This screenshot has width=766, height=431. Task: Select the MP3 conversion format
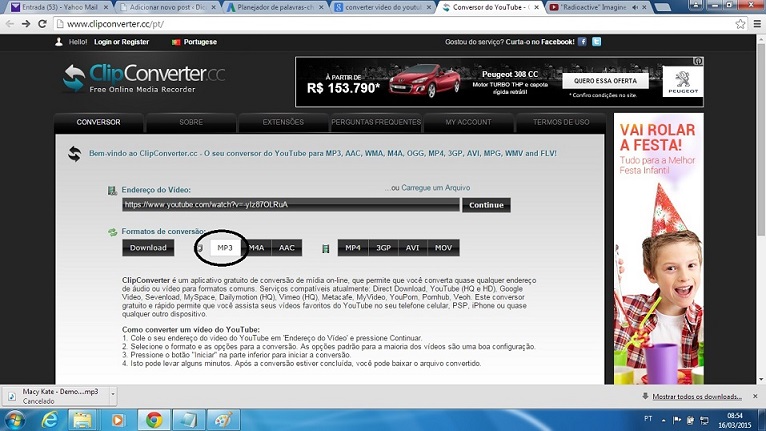(x=225, y=248)
